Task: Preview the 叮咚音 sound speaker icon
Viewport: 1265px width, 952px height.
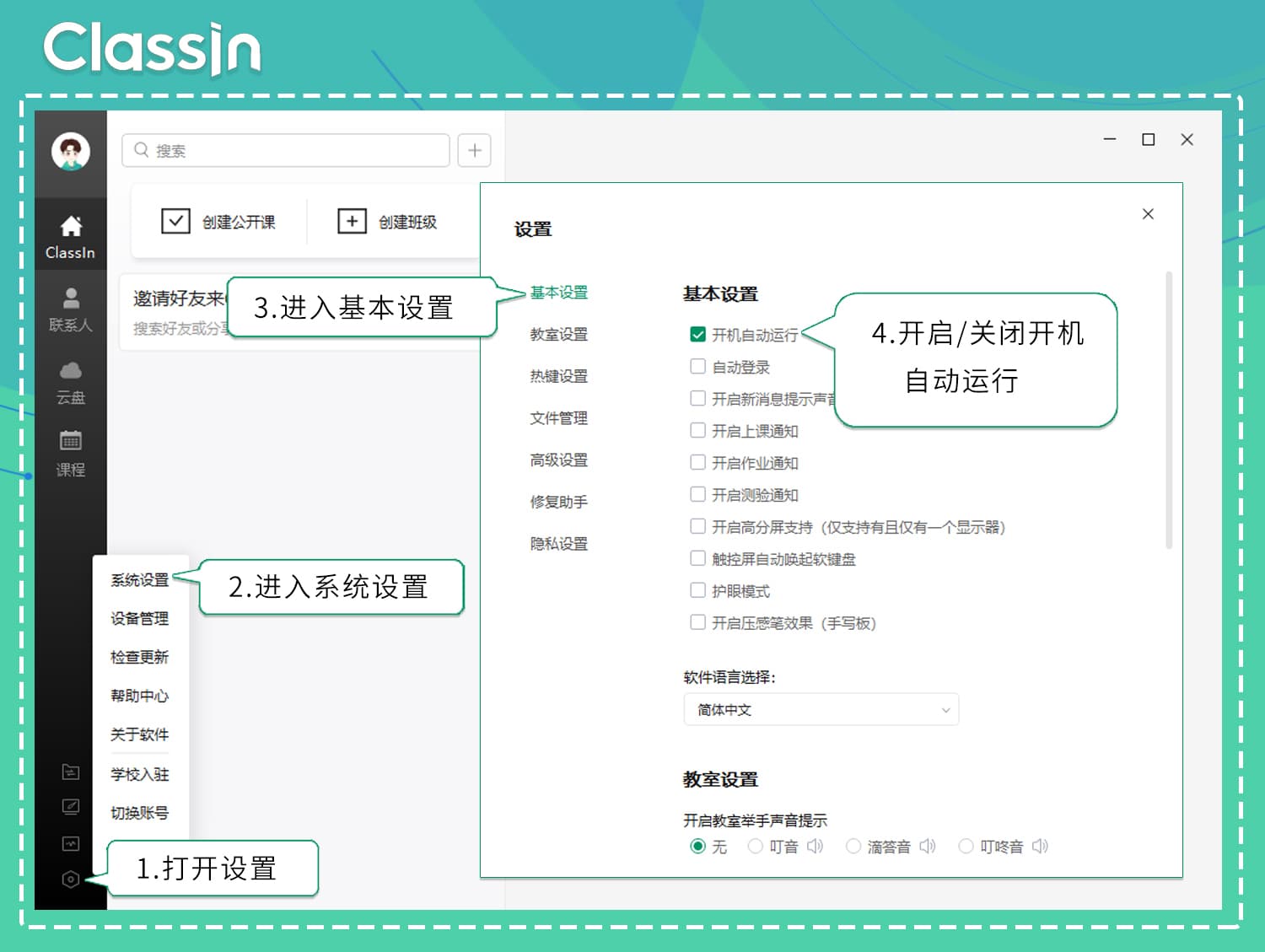Action: [1040, 846]
